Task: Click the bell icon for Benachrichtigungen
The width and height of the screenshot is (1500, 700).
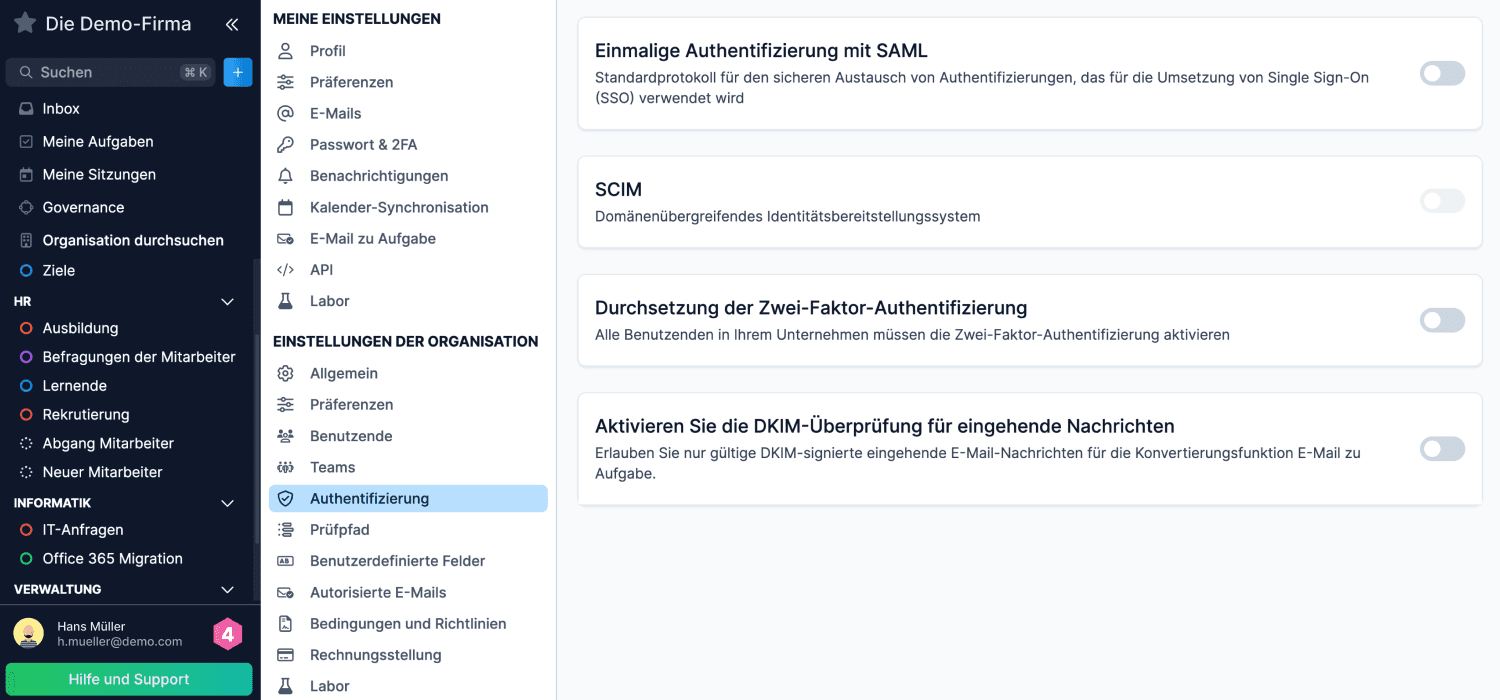Action: click(286, 176)
